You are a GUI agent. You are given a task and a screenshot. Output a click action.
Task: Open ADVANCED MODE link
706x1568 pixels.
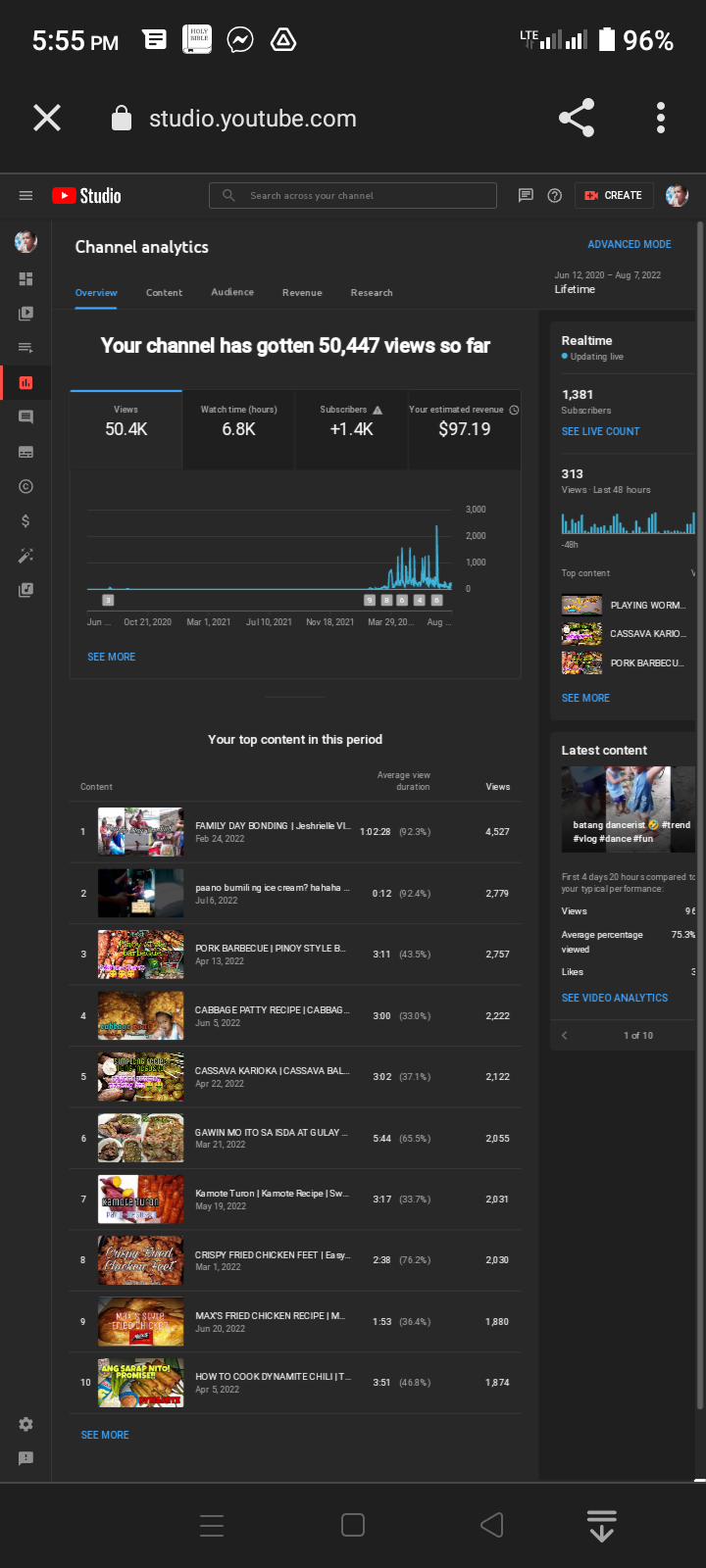pos(630,244)
